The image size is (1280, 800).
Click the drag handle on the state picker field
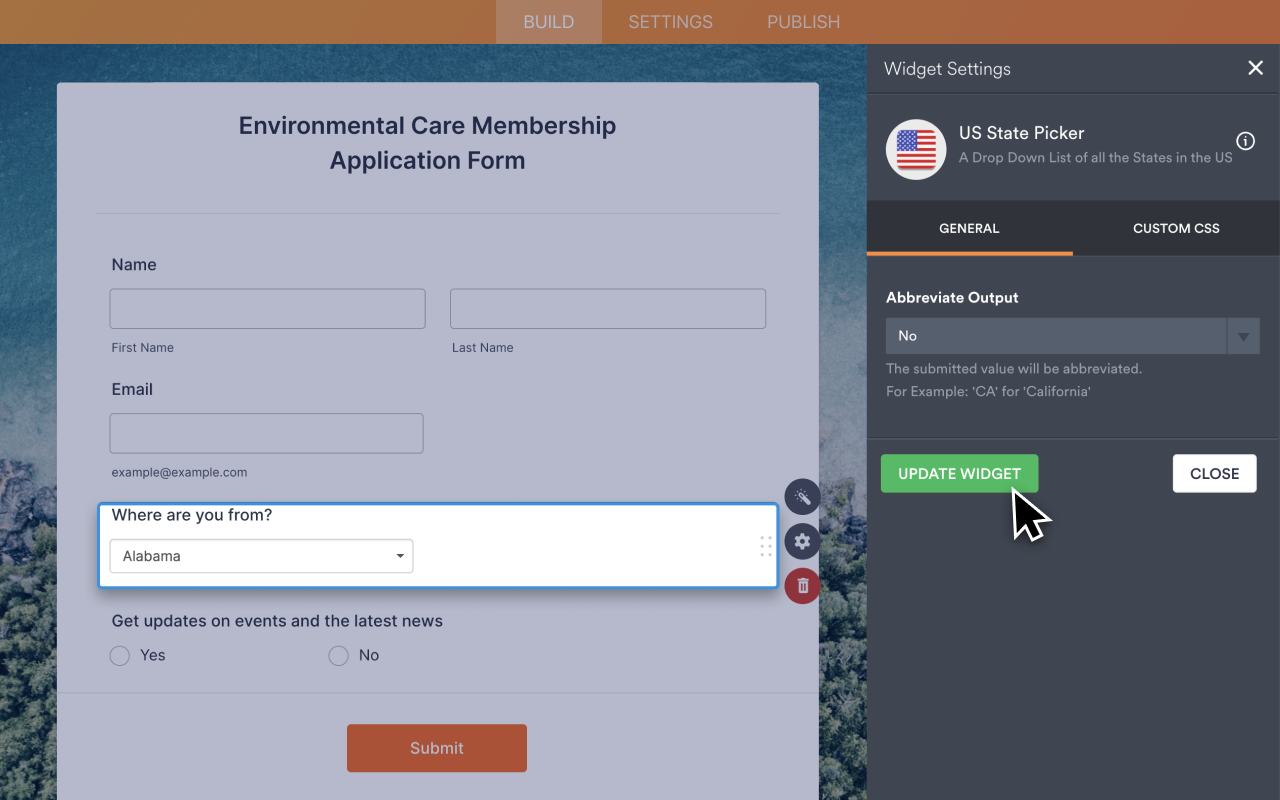coord(765,545)
